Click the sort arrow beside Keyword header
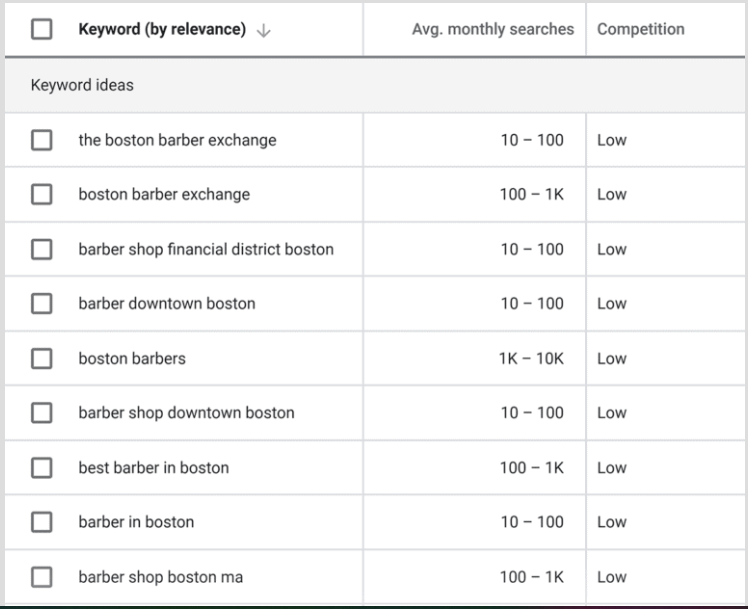 point(264,30)
